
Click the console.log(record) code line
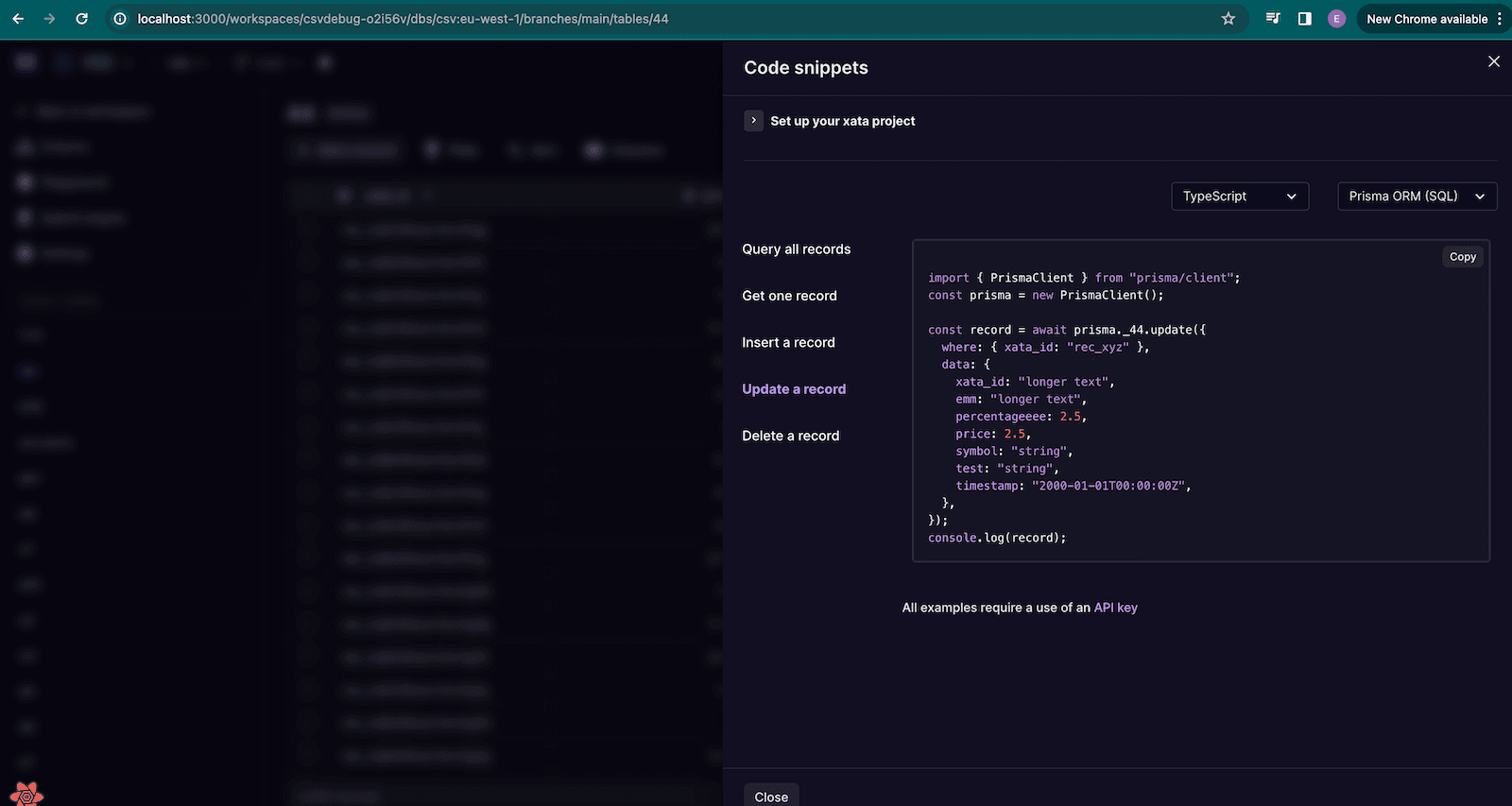[x=997, y=538]
